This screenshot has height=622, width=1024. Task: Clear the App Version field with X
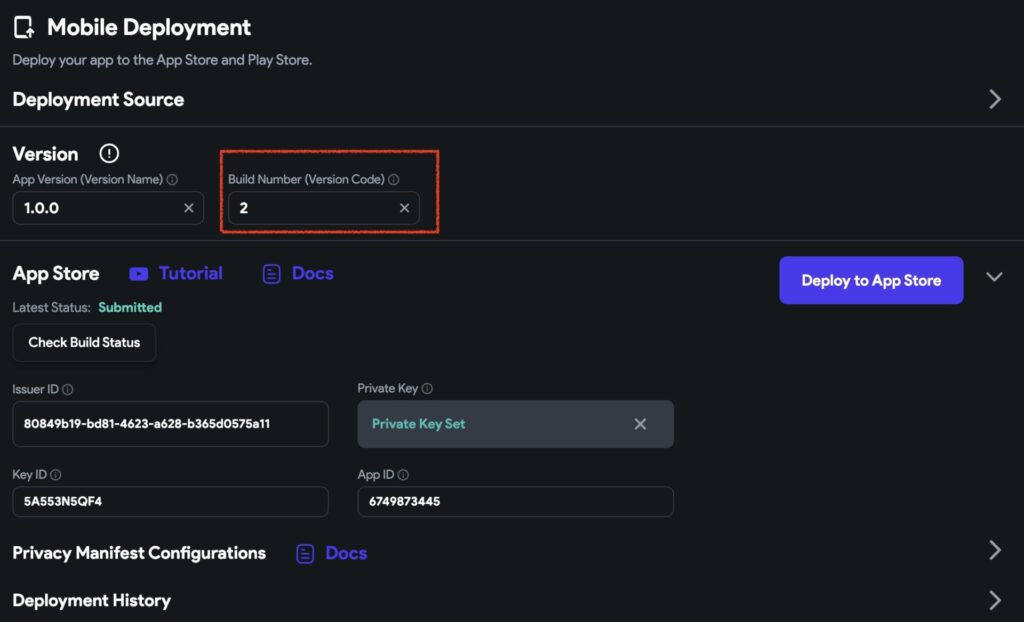point(189,208)
